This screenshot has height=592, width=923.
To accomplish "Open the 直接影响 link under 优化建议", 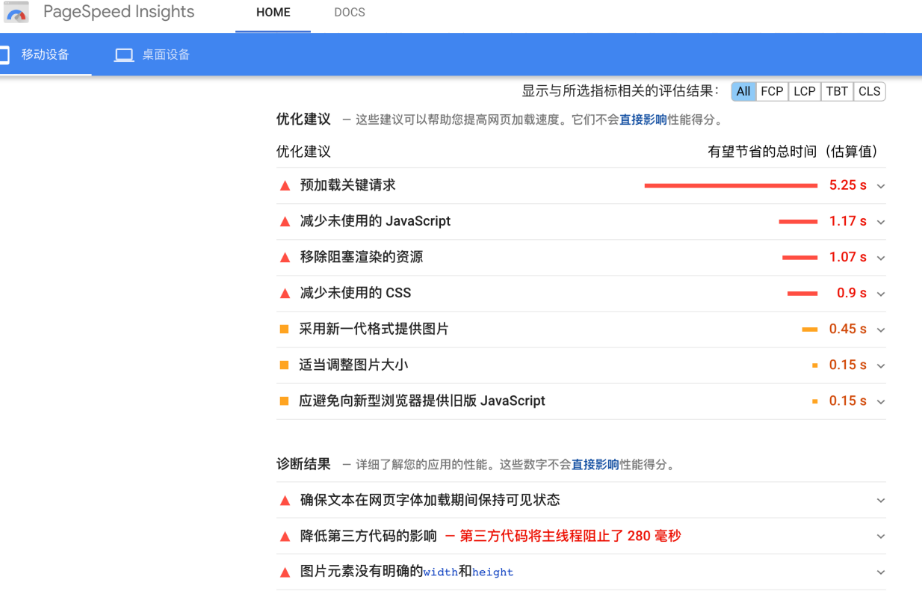I will 642,119.
